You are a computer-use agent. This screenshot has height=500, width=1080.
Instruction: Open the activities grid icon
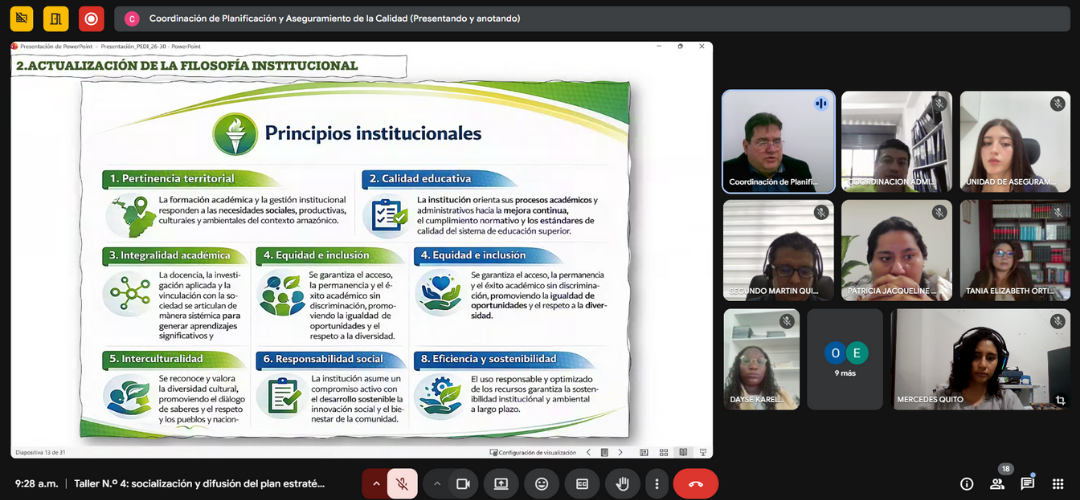pyautogui.click(x=1057, y=484)
